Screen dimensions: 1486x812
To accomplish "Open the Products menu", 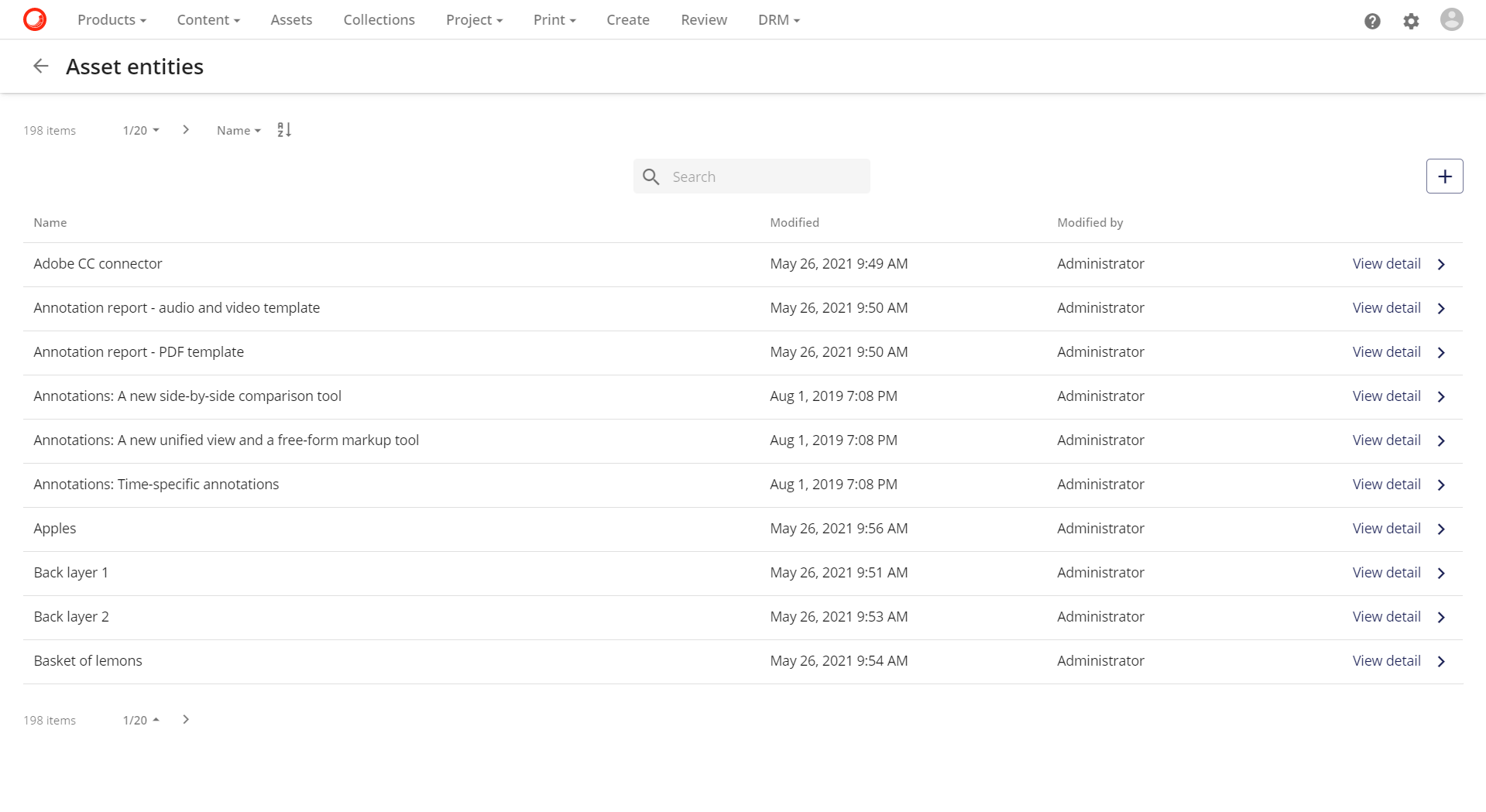I will 111,19.
